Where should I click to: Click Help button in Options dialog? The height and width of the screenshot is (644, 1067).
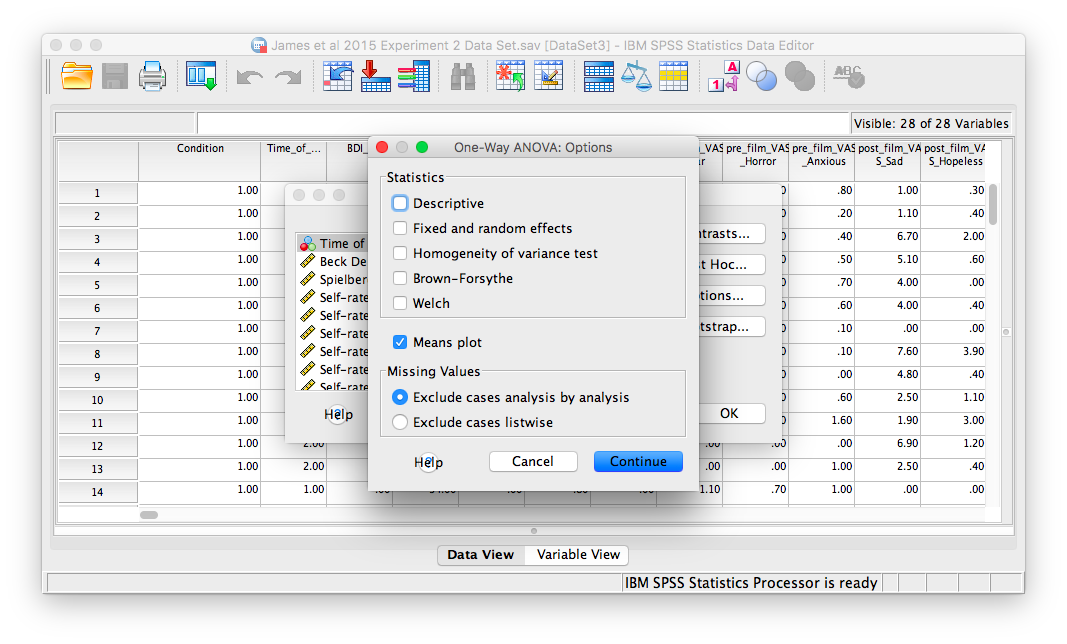(428, 462)
